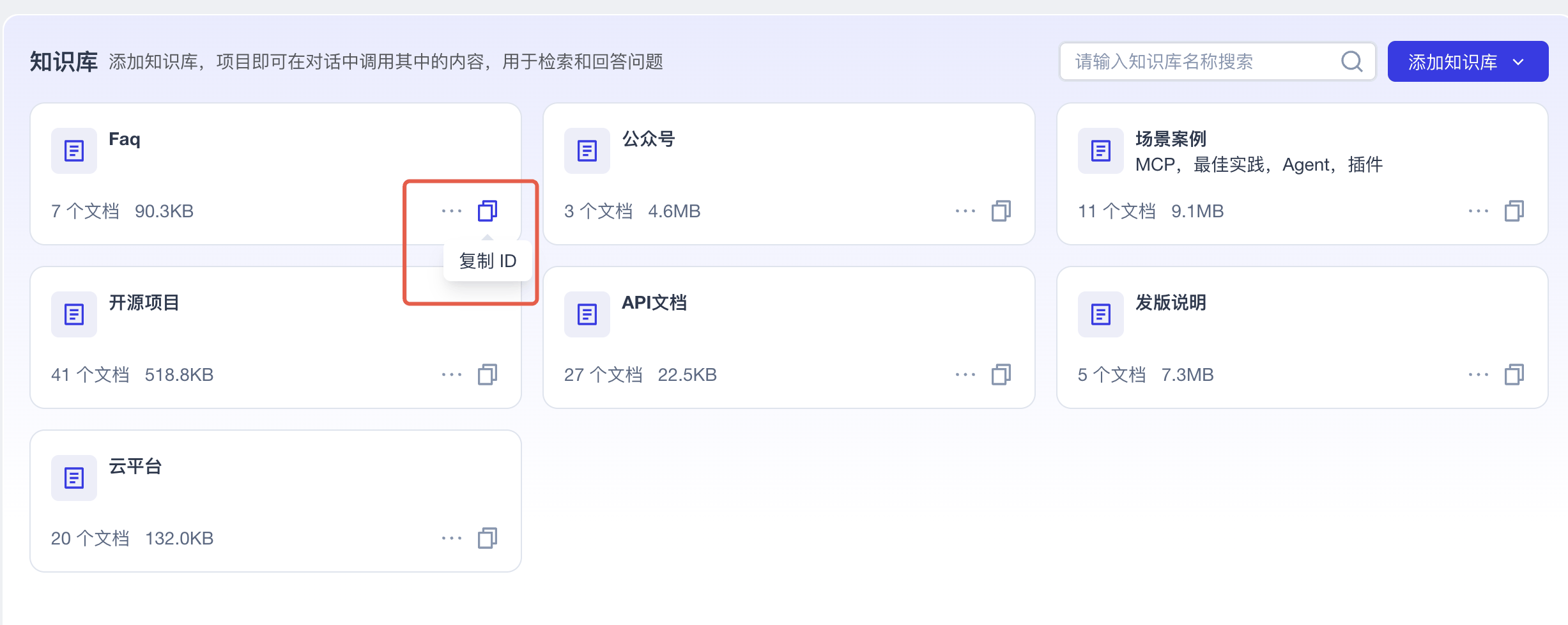
Task: Copy ID of the 公众号 knowledge base
Action: tap(1001, 211)
